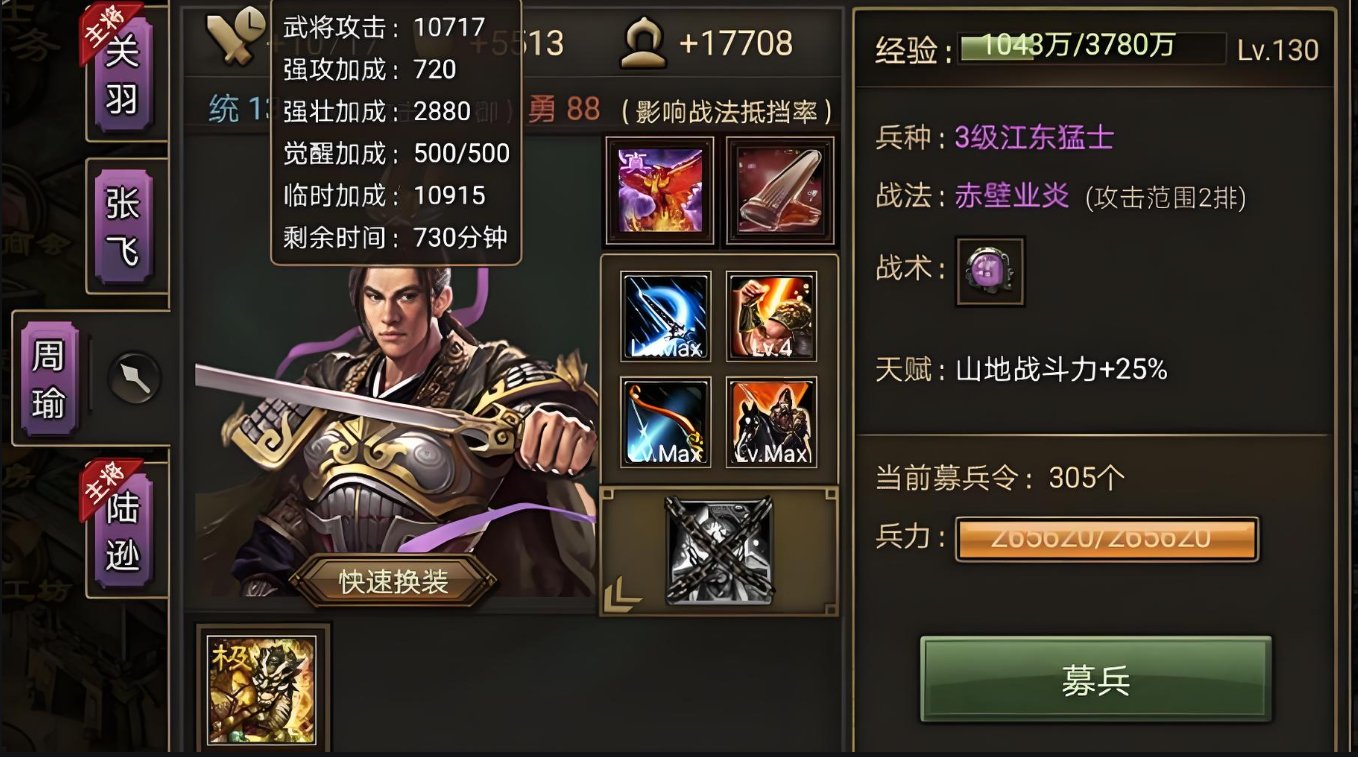Viewport: 1358px width, 757px height.
Task: Click the sword attack stat icon
Action: pos(235,41)
